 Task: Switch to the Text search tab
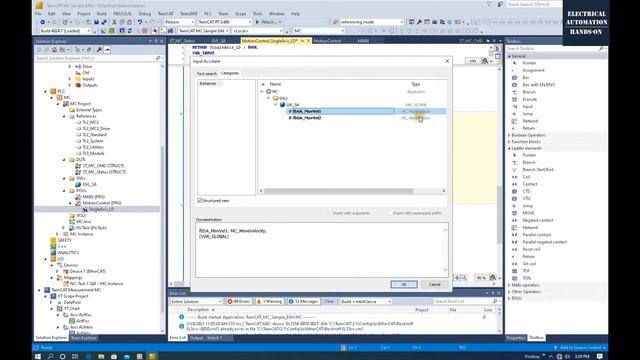point(207,73)
